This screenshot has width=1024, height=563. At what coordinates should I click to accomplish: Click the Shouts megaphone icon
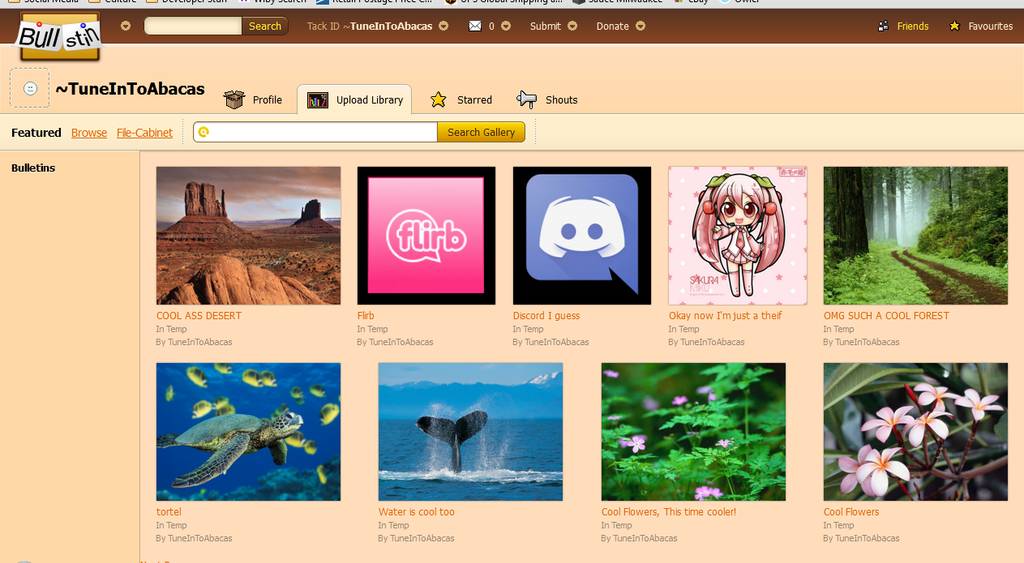[x=526, y=99]
